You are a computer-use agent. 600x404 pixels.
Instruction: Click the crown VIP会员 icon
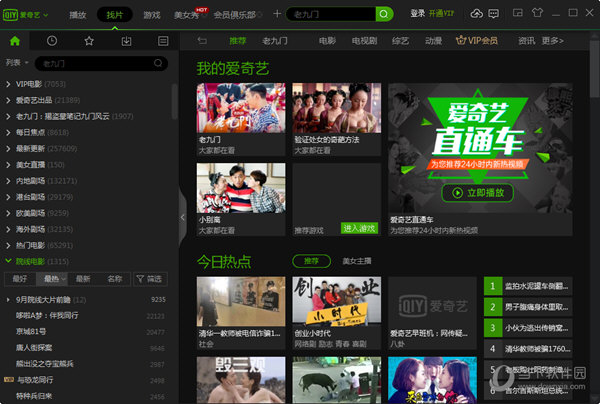pyautogui.click(x=461, y=40)
